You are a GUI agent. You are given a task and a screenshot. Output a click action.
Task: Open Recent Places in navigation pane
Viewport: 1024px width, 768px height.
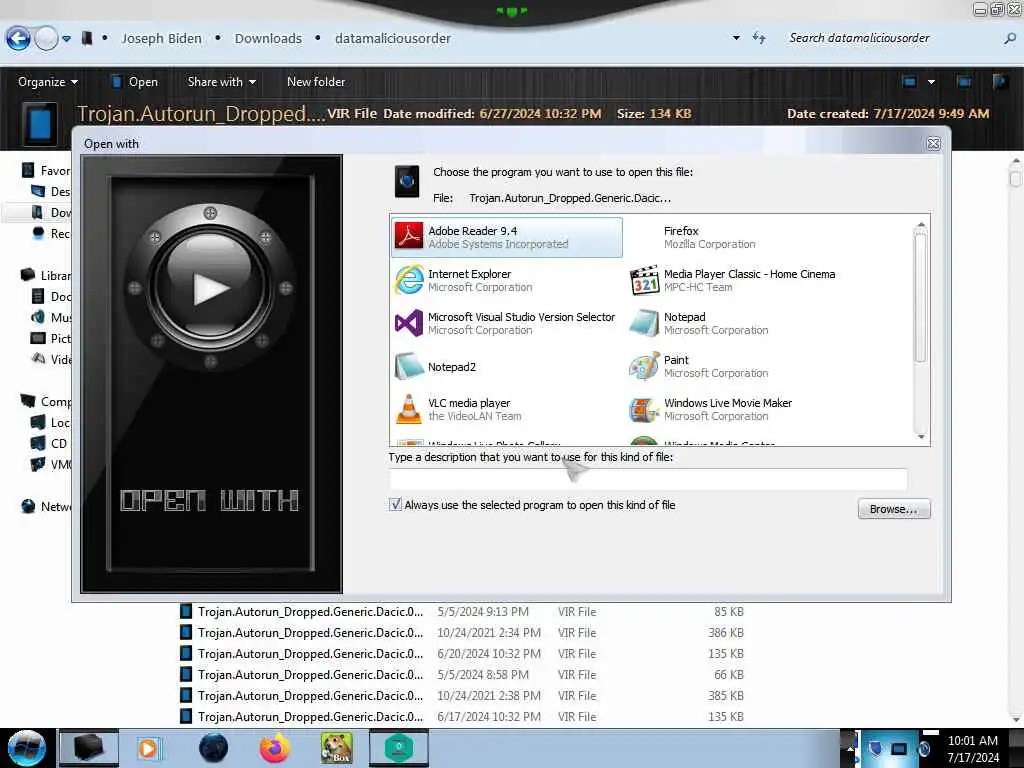tap(51, 233)
